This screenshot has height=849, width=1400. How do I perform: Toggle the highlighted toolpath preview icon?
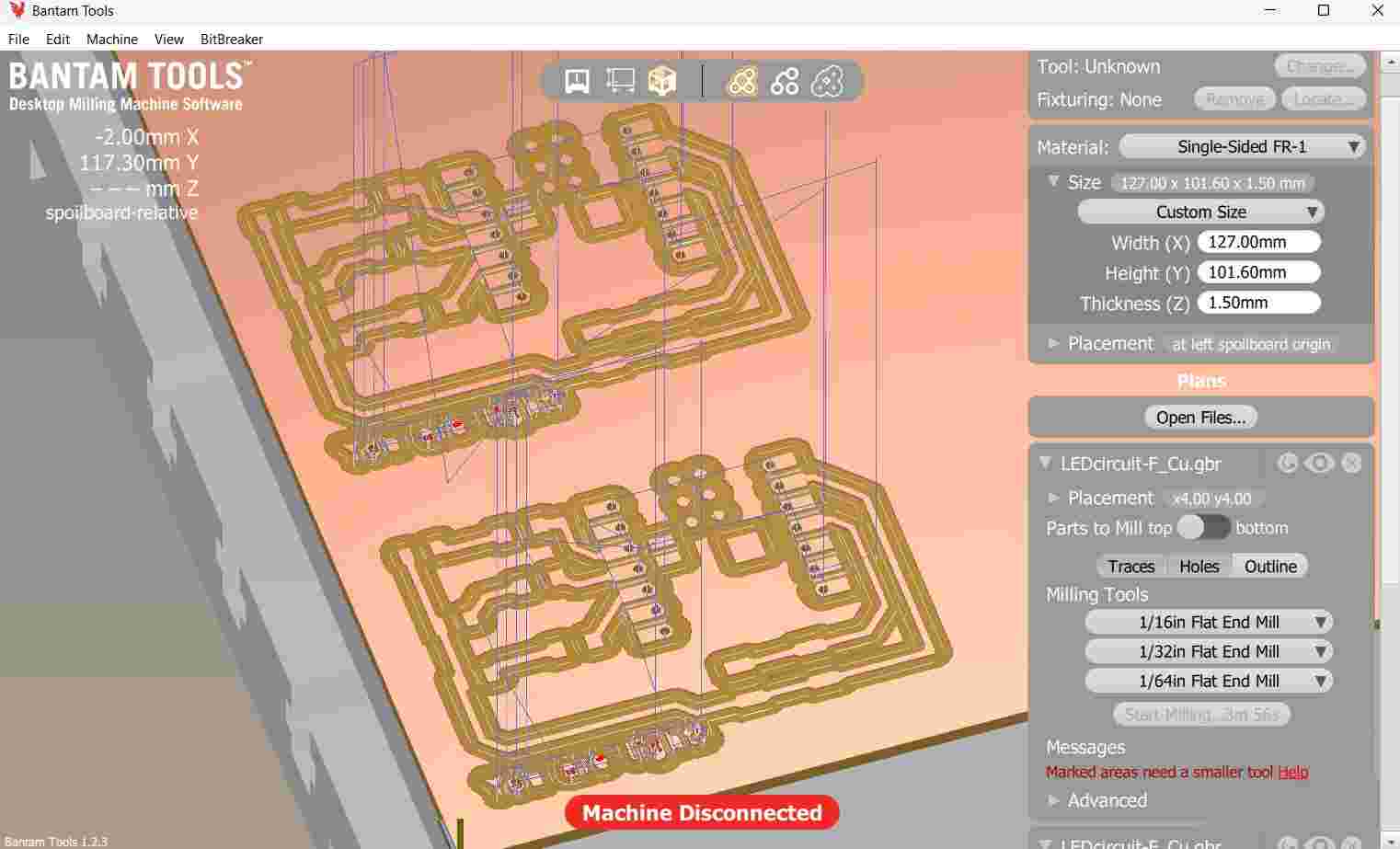pos(742,81)
